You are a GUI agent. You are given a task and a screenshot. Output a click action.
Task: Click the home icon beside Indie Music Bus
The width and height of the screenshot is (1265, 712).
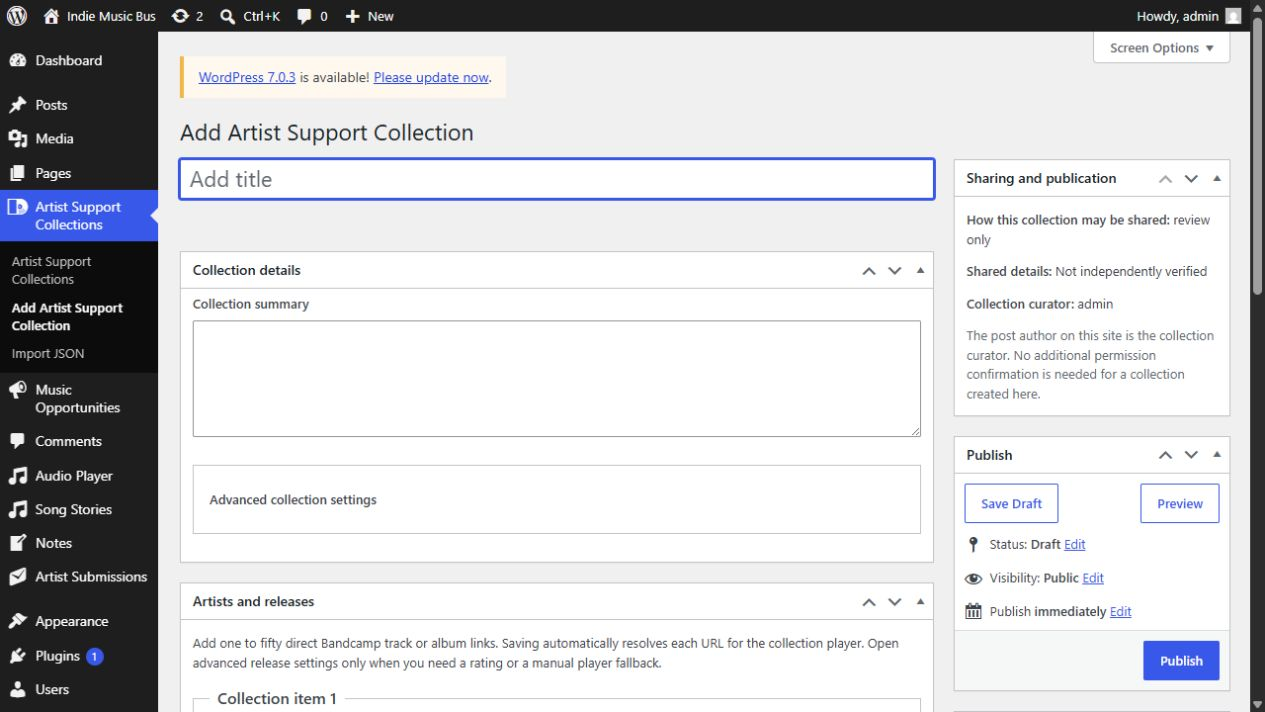52,16
